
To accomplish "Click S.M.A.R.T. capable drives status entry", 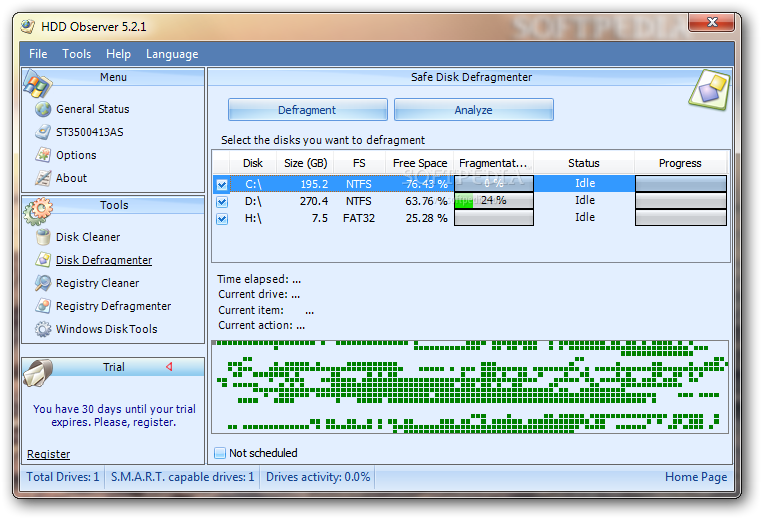I will 183,477.
